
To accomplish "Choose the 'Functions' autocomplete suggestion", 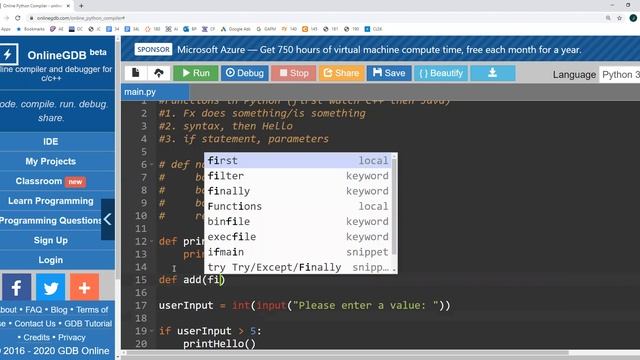I will pyautogui.click(x=298, y=206).
